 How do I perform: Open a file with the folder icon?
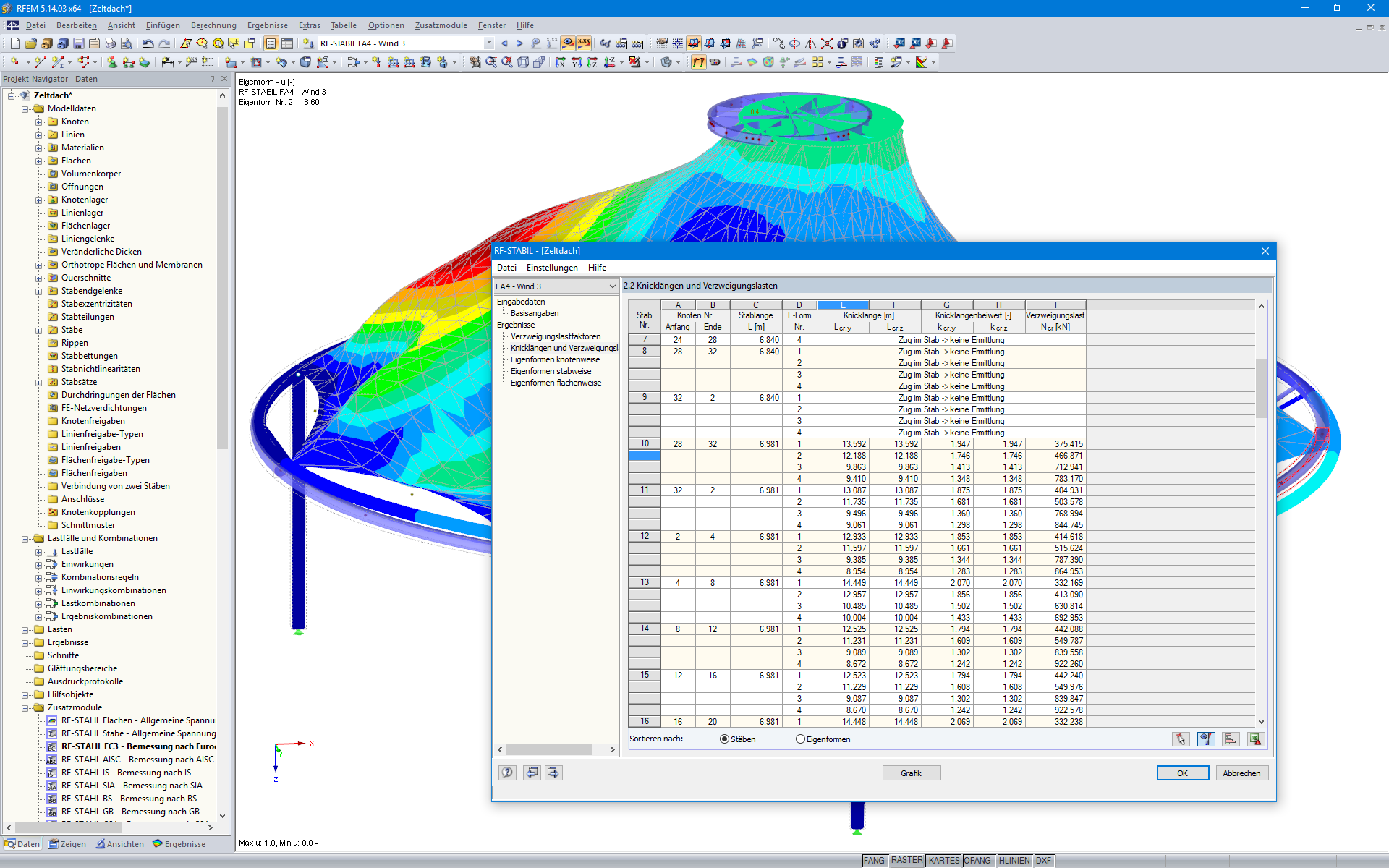(30, 43)
